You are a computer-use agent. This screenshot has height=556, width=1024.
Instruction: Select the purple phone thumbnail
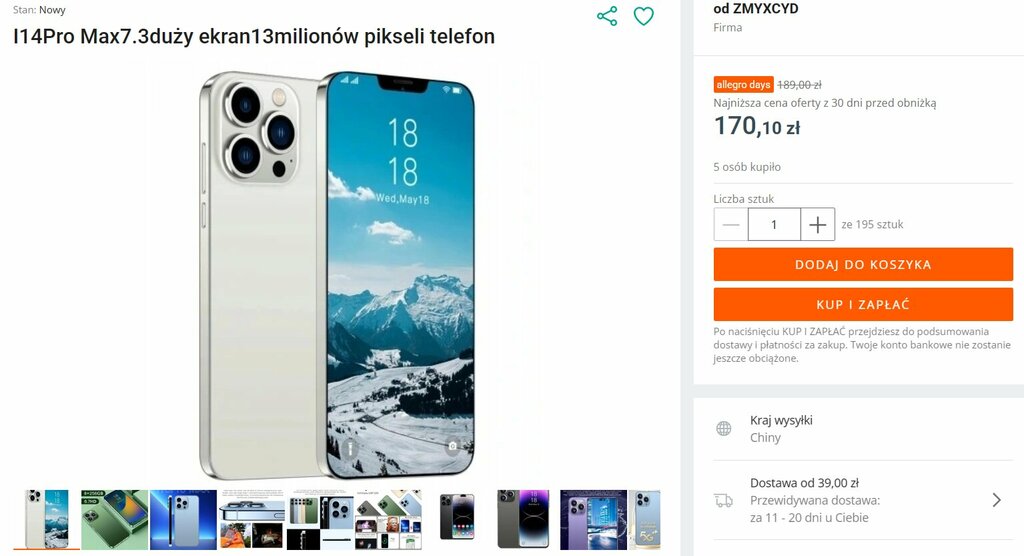(x=593, y=519)
